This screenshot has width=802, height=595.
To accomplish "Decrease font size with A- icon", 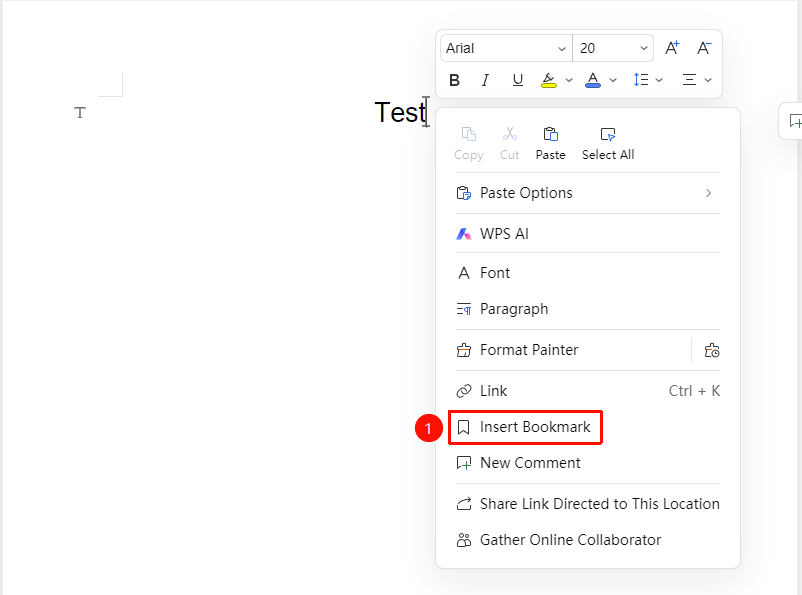I will point(704,48).
